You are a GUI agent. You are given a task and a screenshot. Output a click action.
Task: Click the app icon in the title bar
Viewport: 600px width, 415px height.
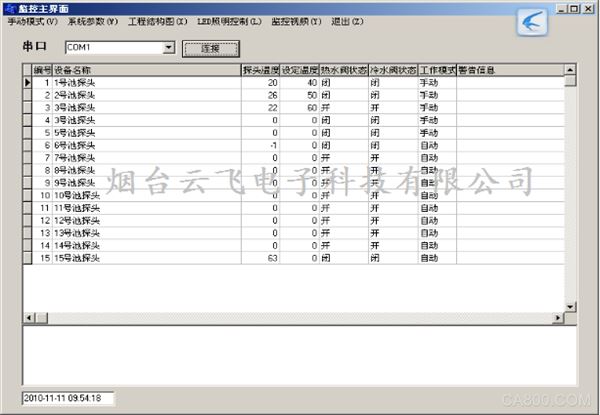point(10,9)
